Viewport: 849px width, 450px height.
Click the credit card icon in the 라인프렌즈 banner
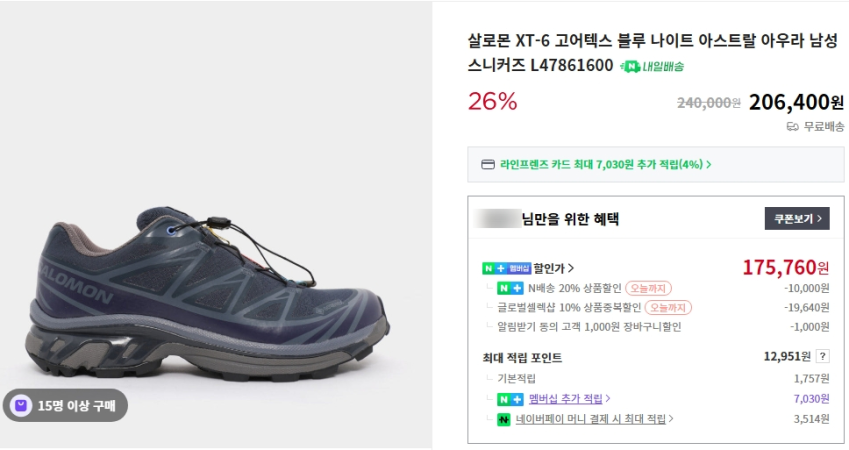pyautogui.click(x=488, y=164)
